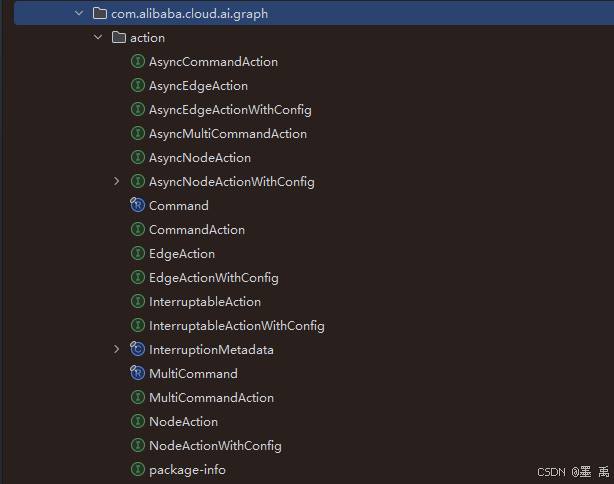Viewport: 614px width, 484px height.
Task: Click the NodeAction interface icon
Action: pos(138,421)
